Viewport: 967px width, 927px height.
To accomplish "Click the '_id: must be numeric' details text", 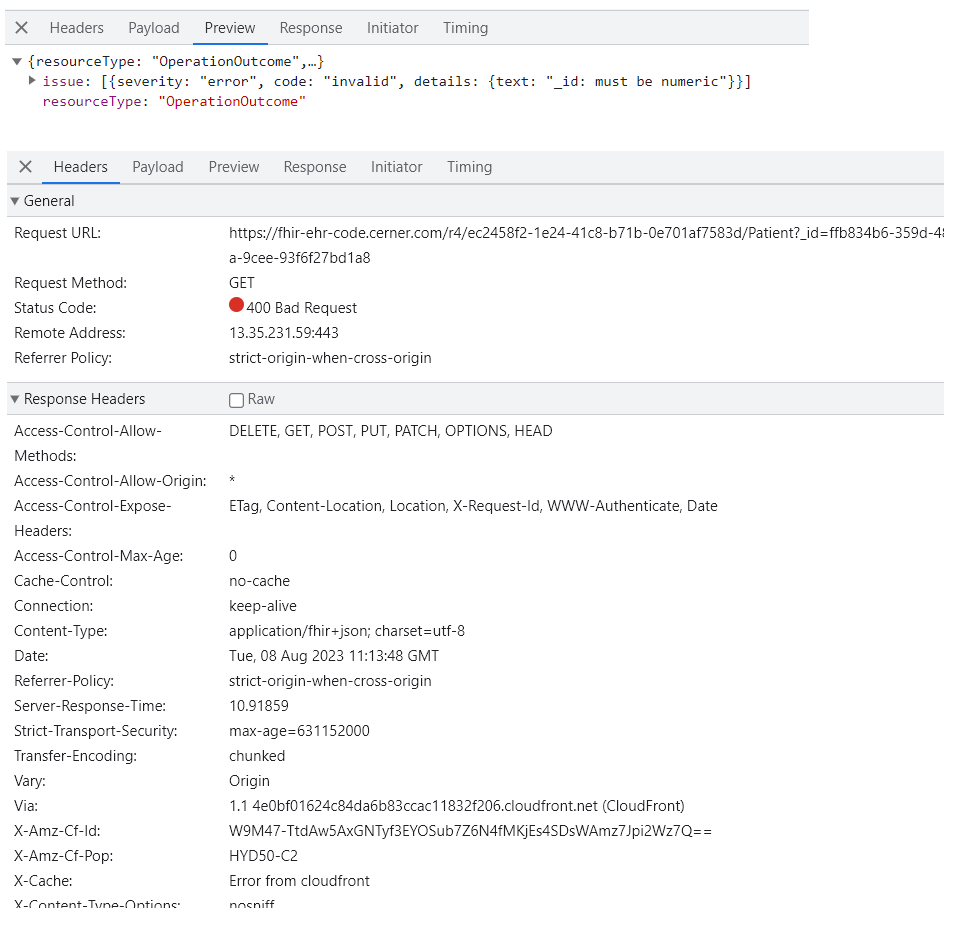I will click(x=636, y=81).
